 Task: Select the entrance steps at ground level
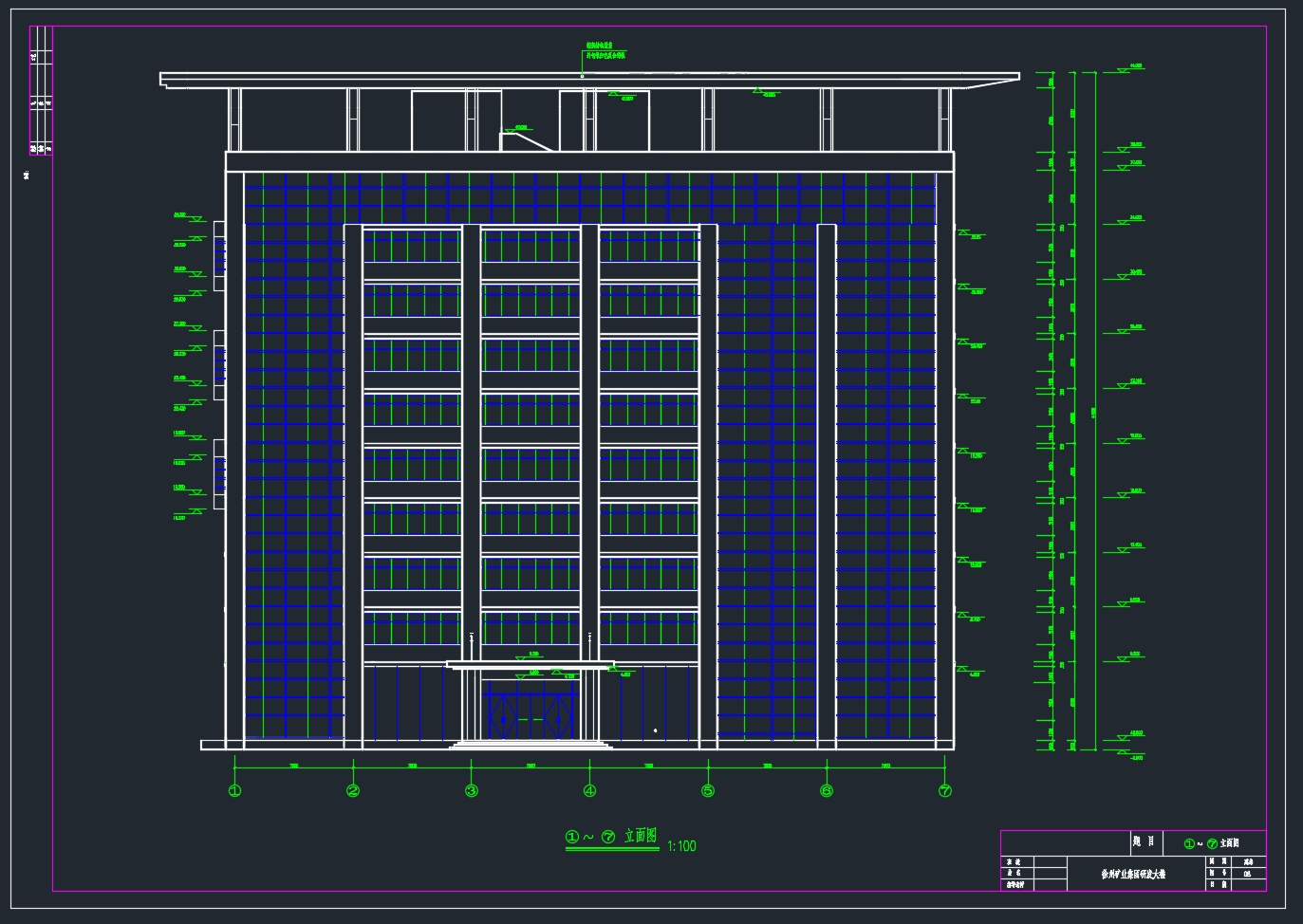pos(531,746)
